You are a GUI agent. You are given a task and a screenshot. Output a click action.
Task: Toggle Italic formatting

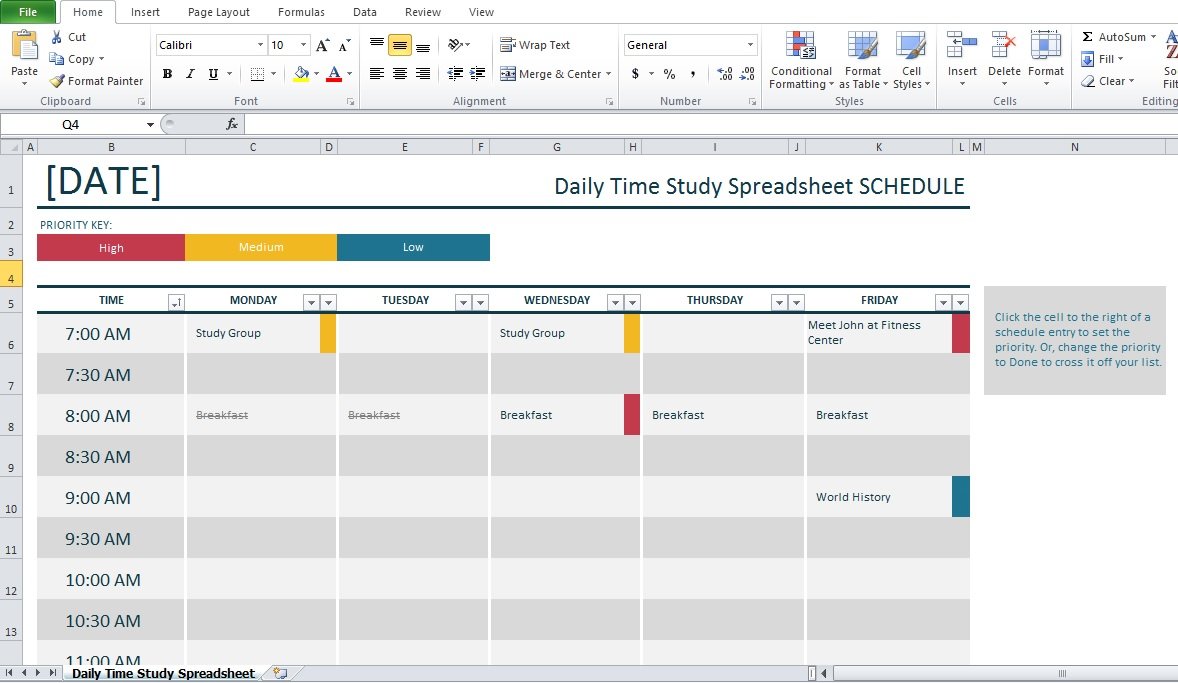(190, 74)
